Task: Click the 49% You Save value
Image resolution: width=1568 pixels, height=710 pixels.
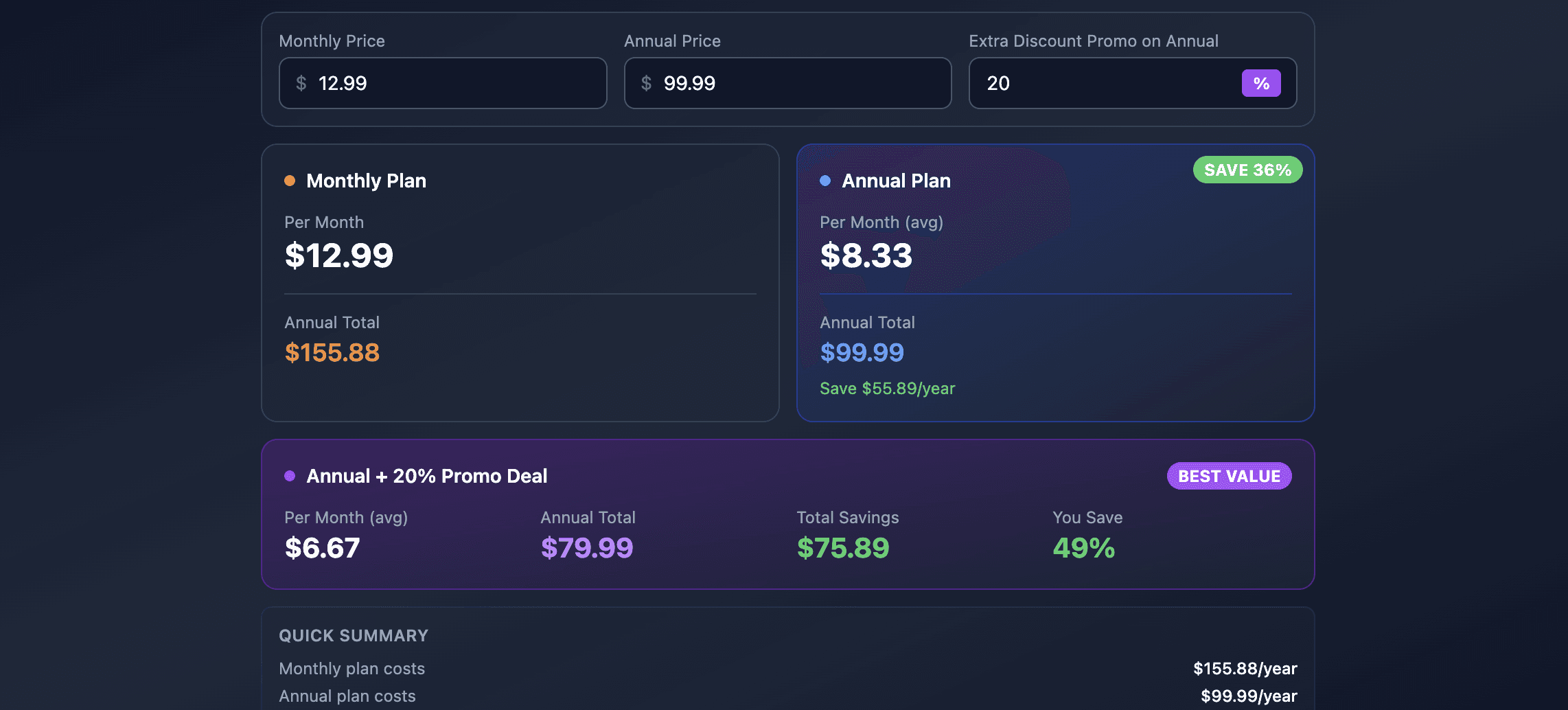Action: (x=1083, y=547)
